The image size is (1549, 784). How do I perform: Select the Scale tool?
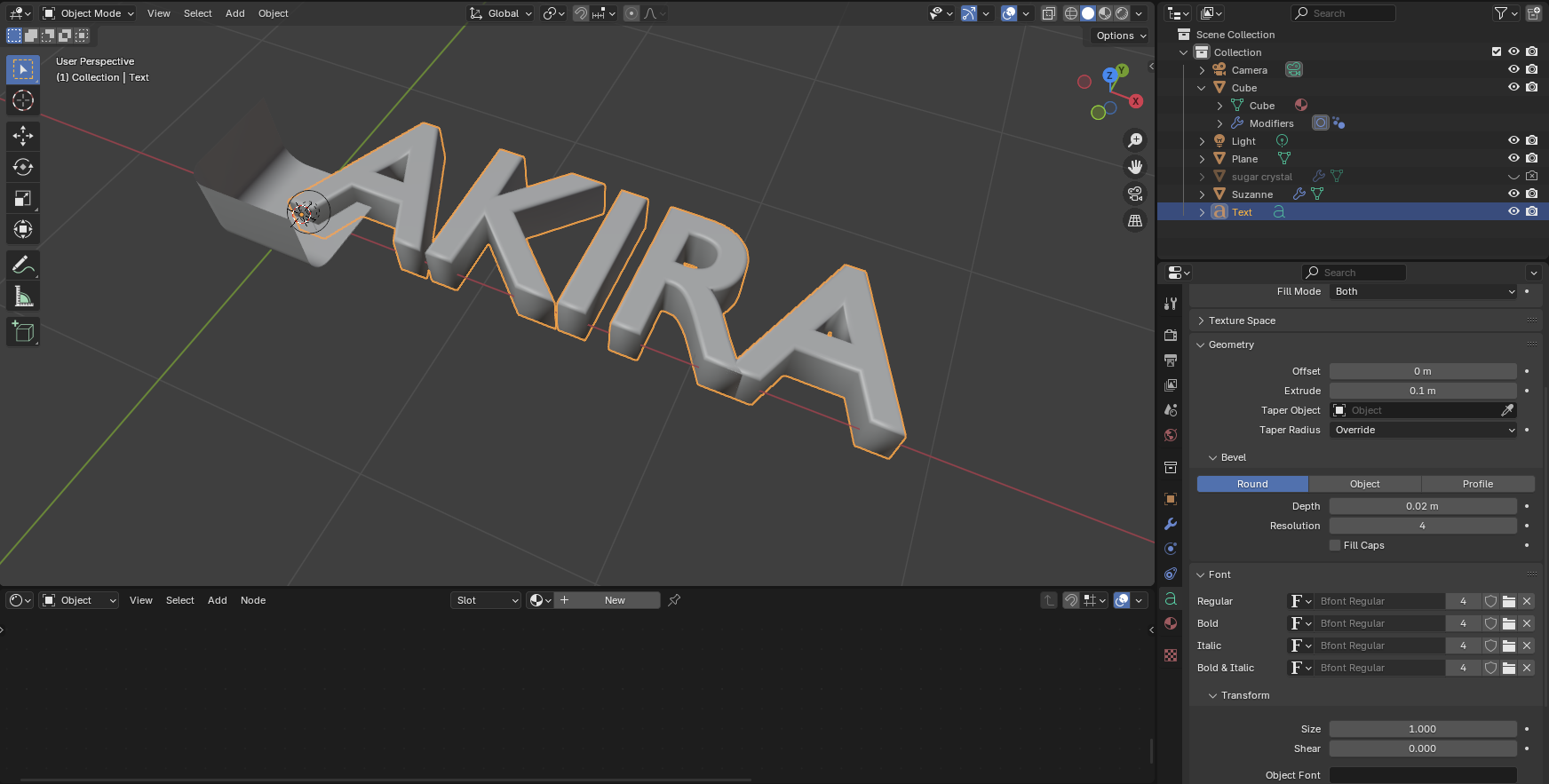tap(23, 198)
